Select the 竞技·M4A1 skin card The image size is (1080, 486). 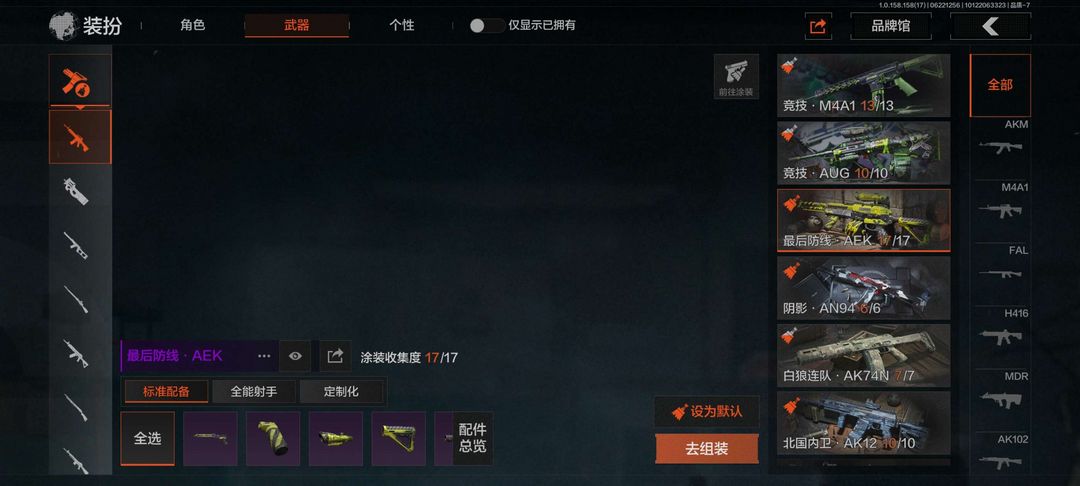pyautogui.click(x=864, y=85)
